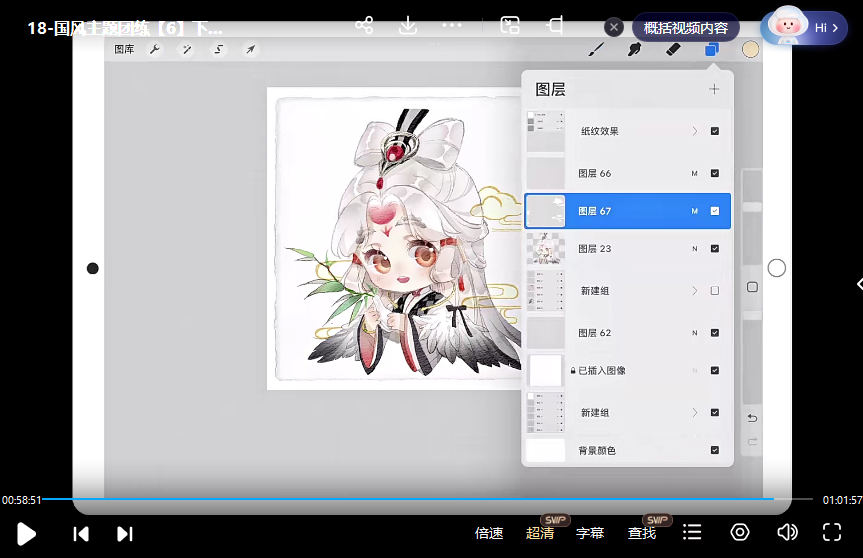Toggle visibility checkbox for 图层 66
This screenshot has height=558, width=863.
tap(715, 173)
